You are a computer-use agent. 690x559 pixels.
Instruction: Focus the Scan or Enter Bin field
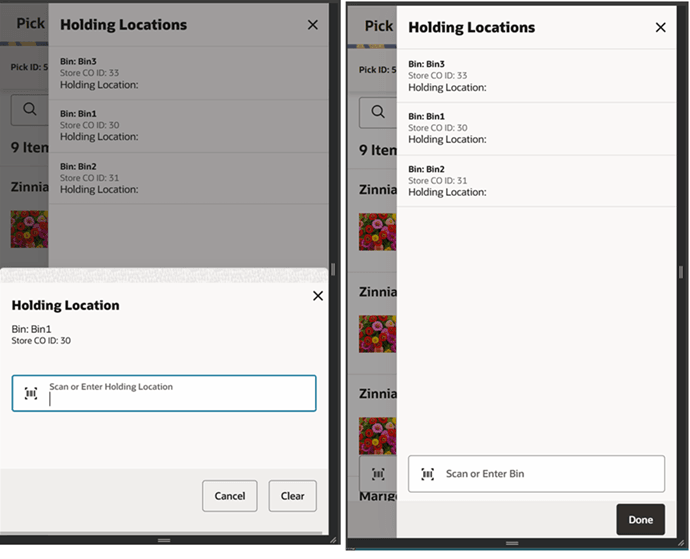coord(536,474)
